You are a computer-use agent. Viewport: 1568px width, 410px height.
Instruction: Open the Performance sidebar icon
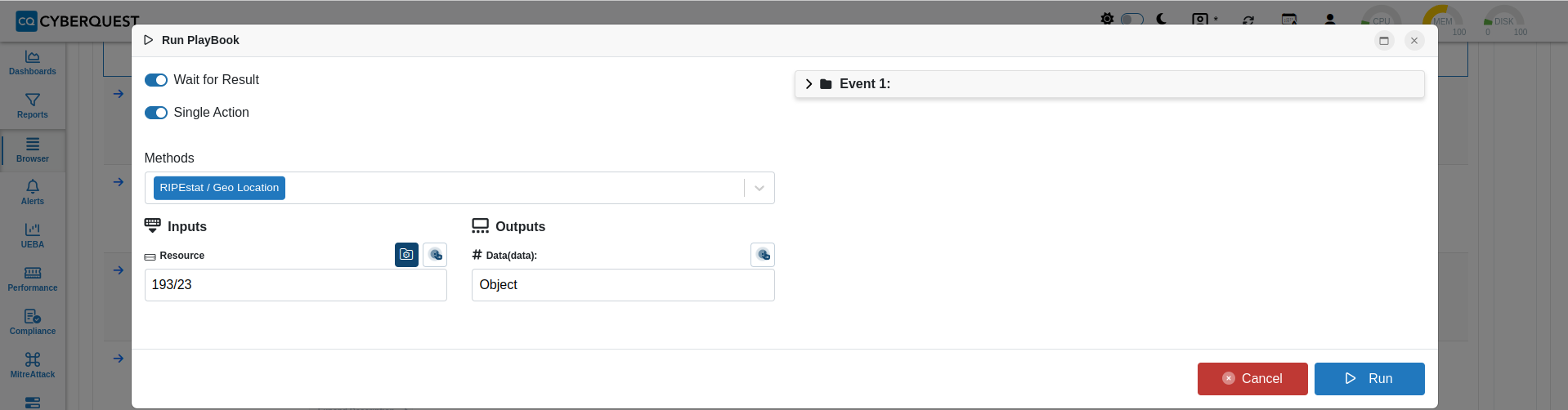pyautogui.click(x=33, y=279)
